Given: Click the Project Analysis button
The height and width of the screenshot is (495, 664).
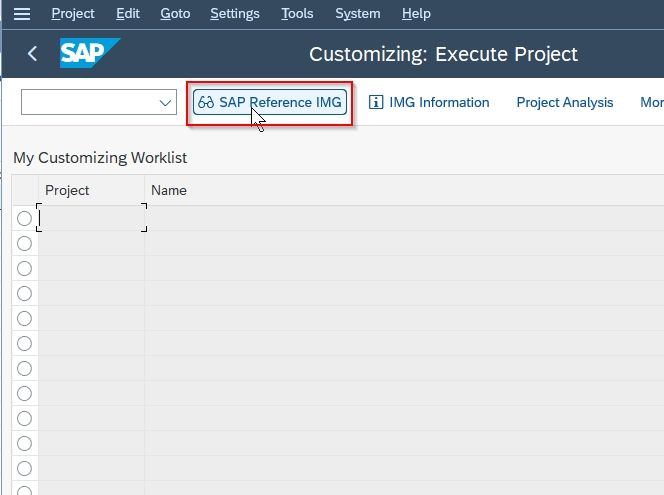Looking at the screenshot, I should click(565, 102).
